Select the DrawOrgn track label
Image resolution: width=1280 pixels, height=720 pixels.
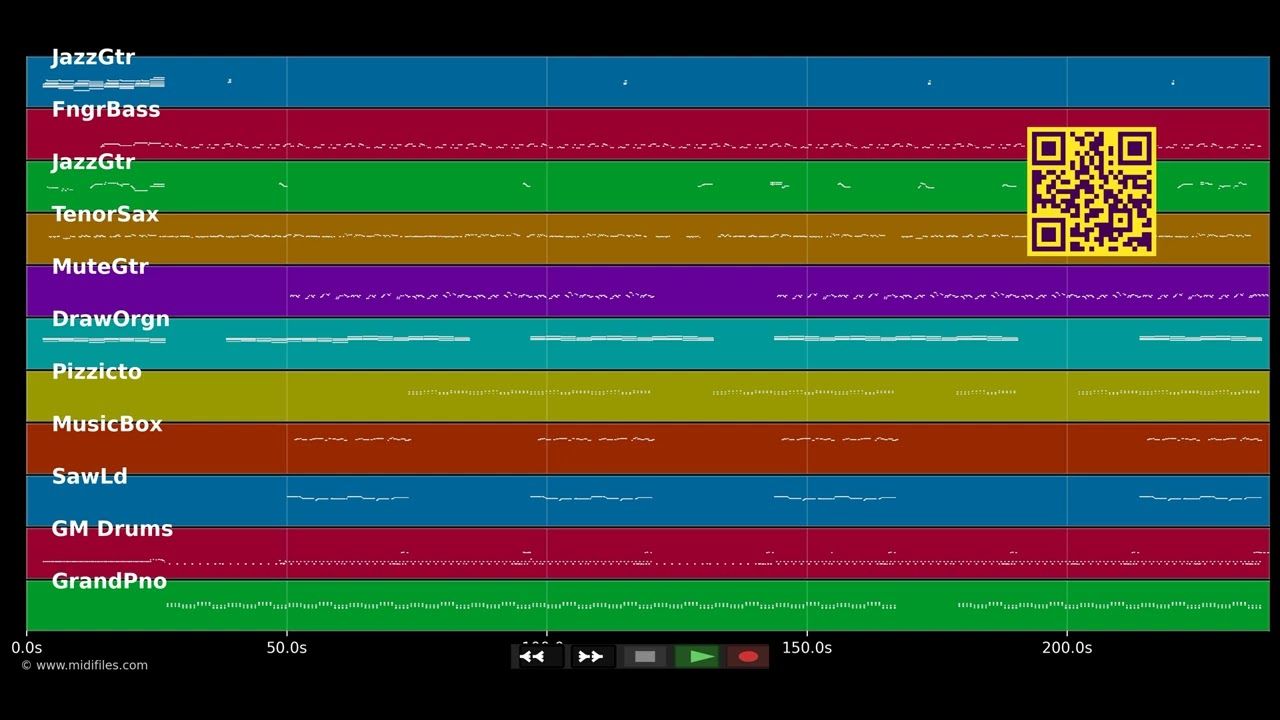click(111, 319)
